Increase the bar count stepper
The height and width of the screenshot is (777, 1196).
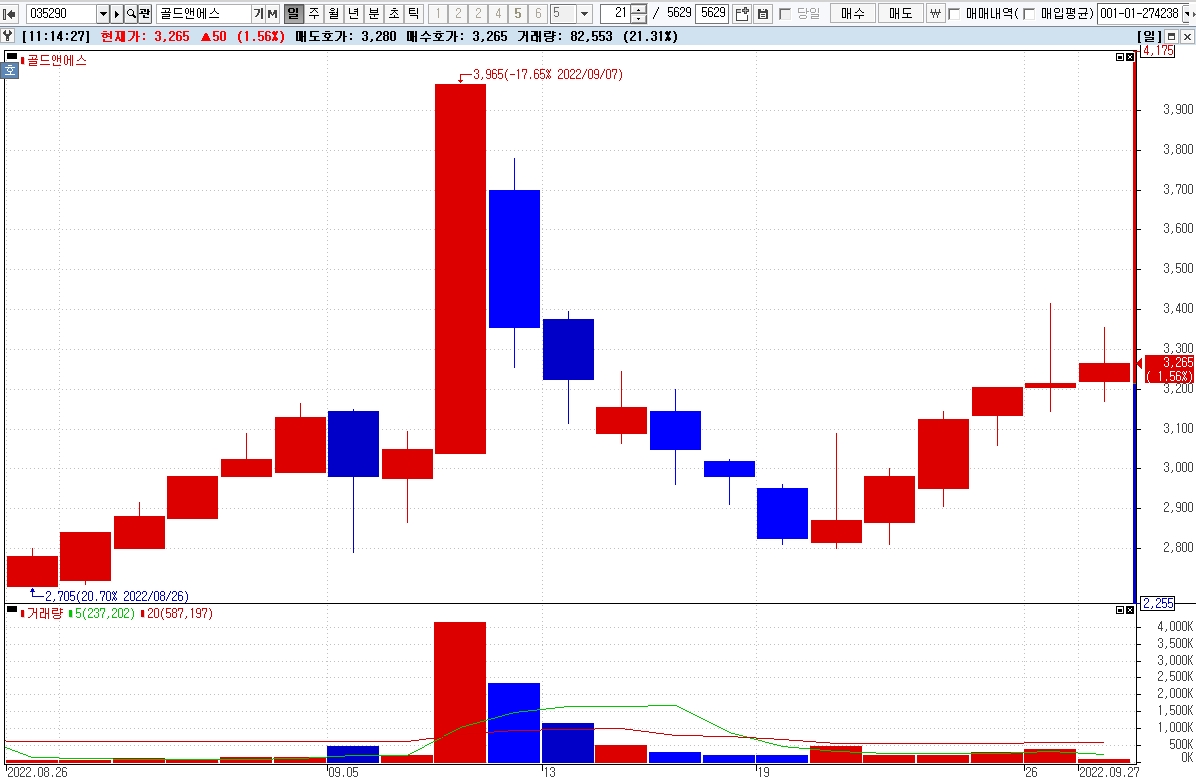click(638, 9)
